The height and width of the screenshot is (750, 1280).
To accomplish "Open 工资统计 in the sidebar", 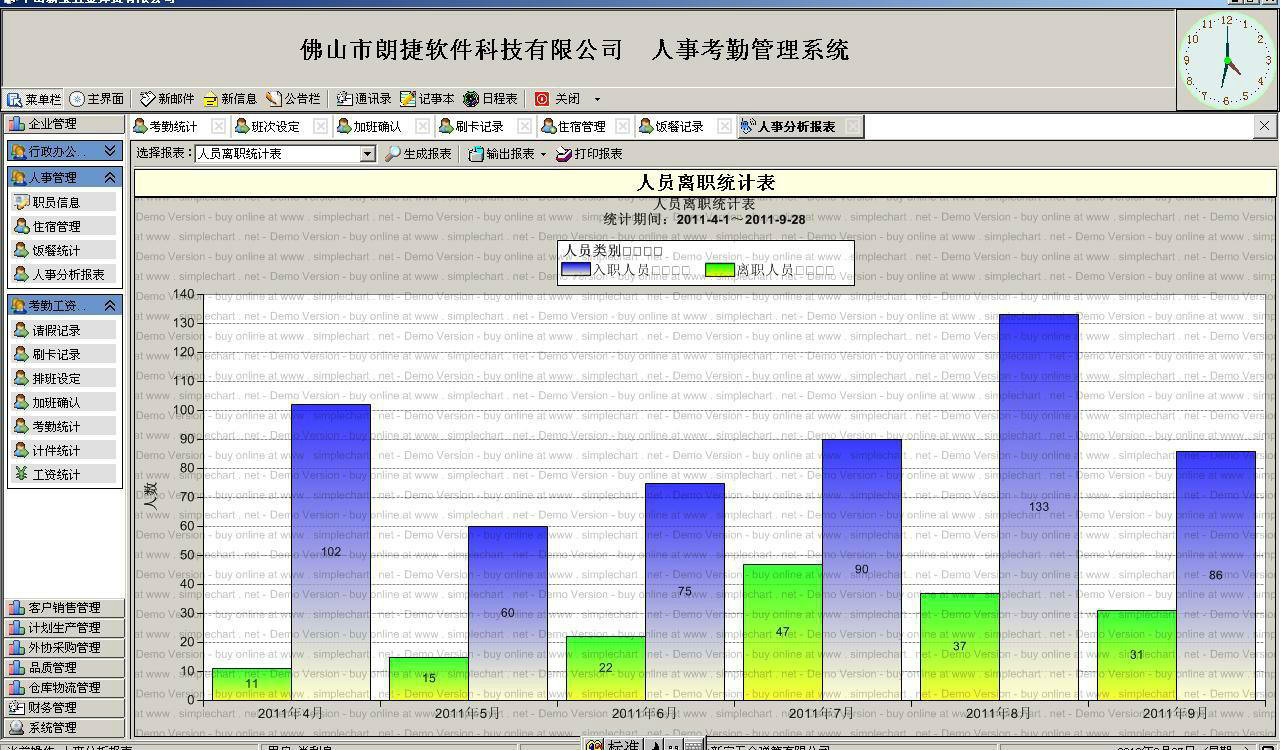I will pyautogui.click(x=64, y=474).
